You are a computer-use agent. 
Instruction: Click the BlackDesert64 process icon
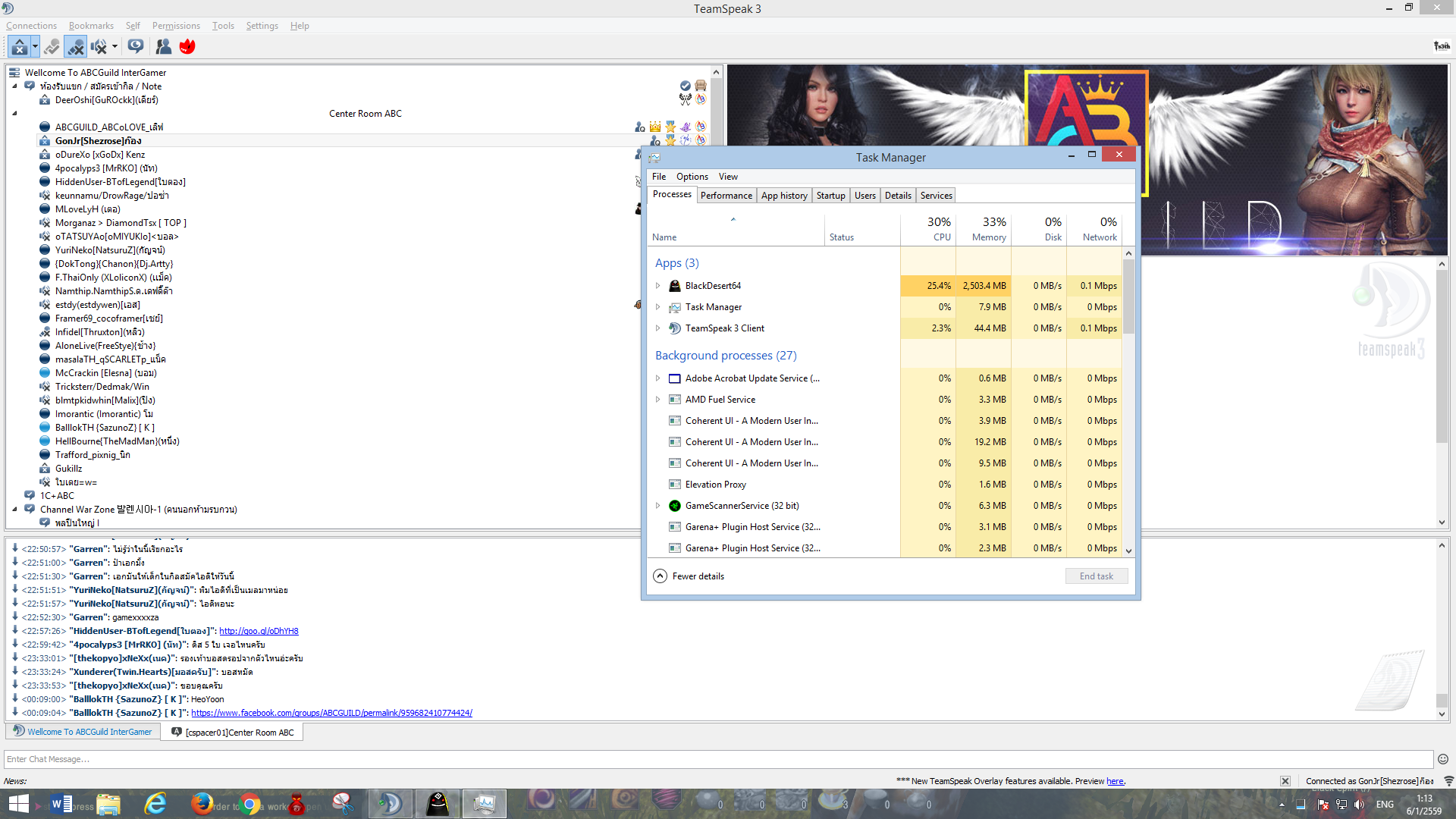pyautogui.click(x=675, y=286)
